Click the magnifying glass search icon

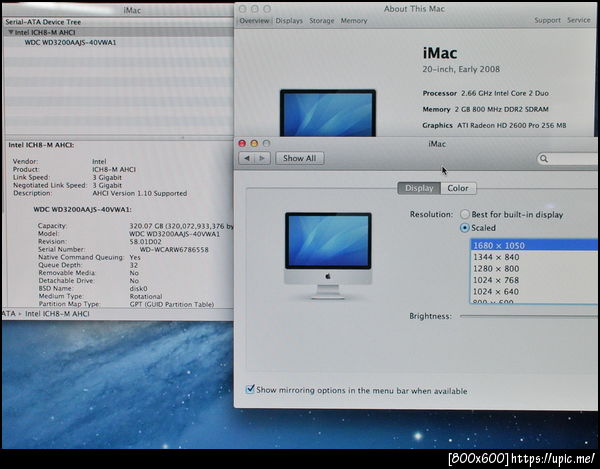click(544, 158)
